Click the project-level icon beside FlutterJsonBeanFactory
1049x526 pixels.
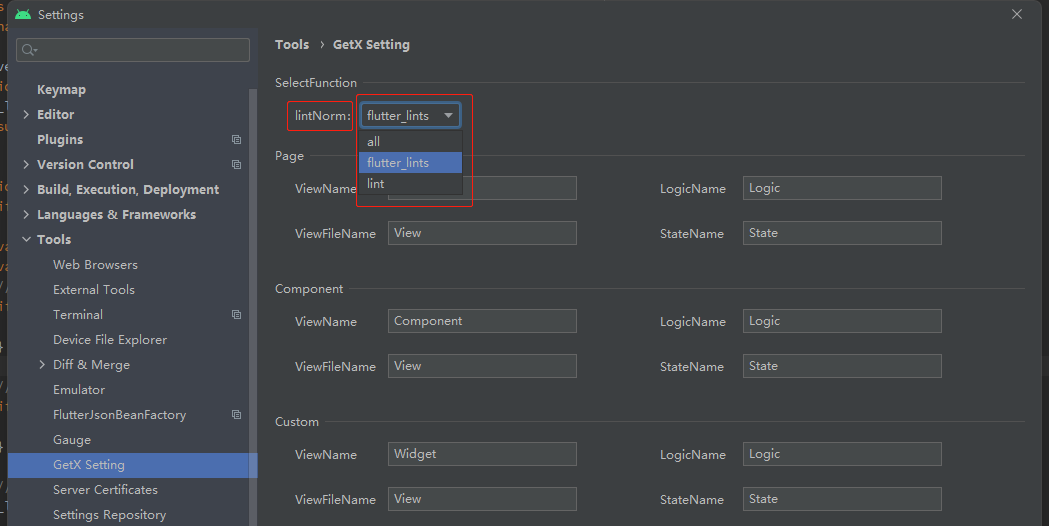(236, 415)
